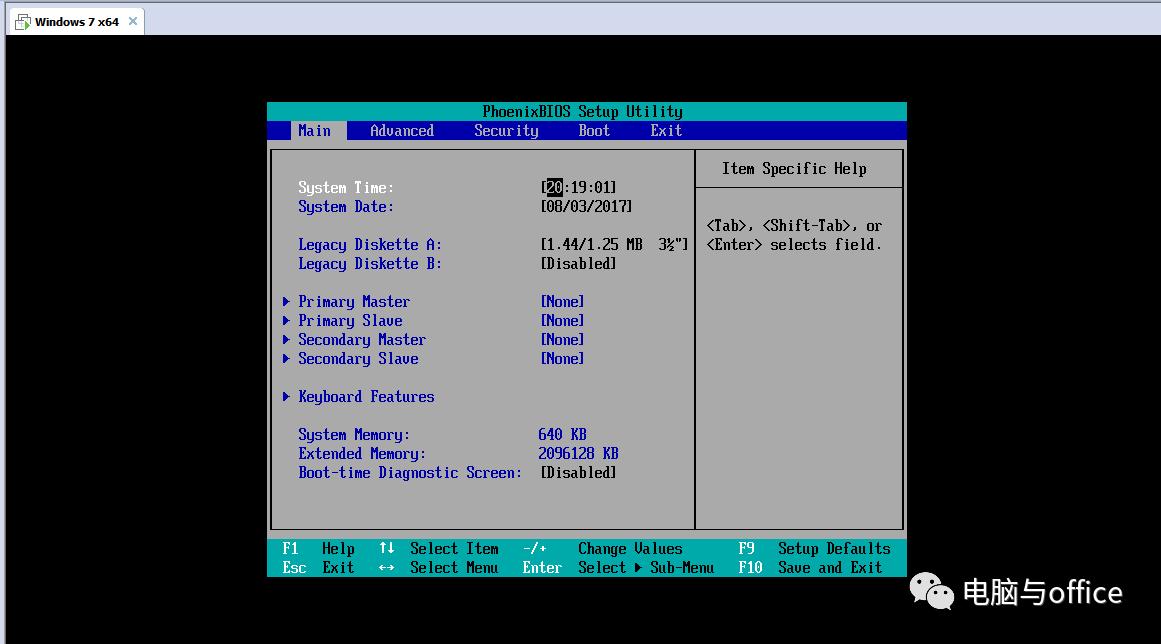Click the F9 Setup Defaults label
The width and height of the screenshot is (1161, 644).
tap(833, 549)
